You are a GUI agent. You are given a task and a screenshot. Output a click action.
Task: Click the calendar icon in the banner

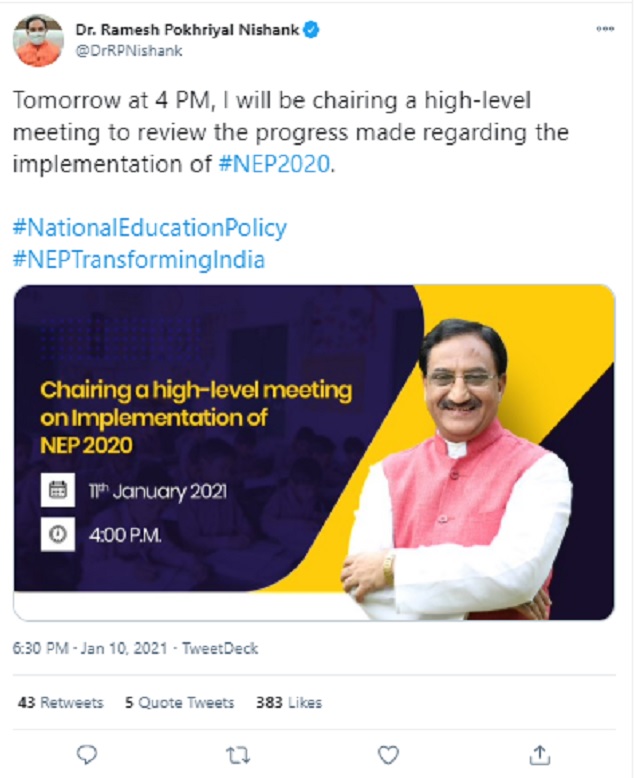coord(58,491)
